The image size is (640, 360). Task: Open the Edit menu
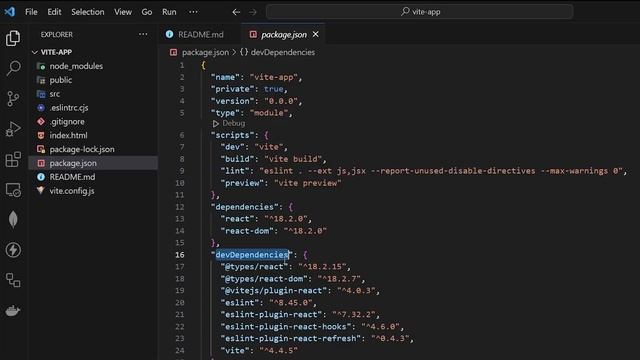pos(54,12)
